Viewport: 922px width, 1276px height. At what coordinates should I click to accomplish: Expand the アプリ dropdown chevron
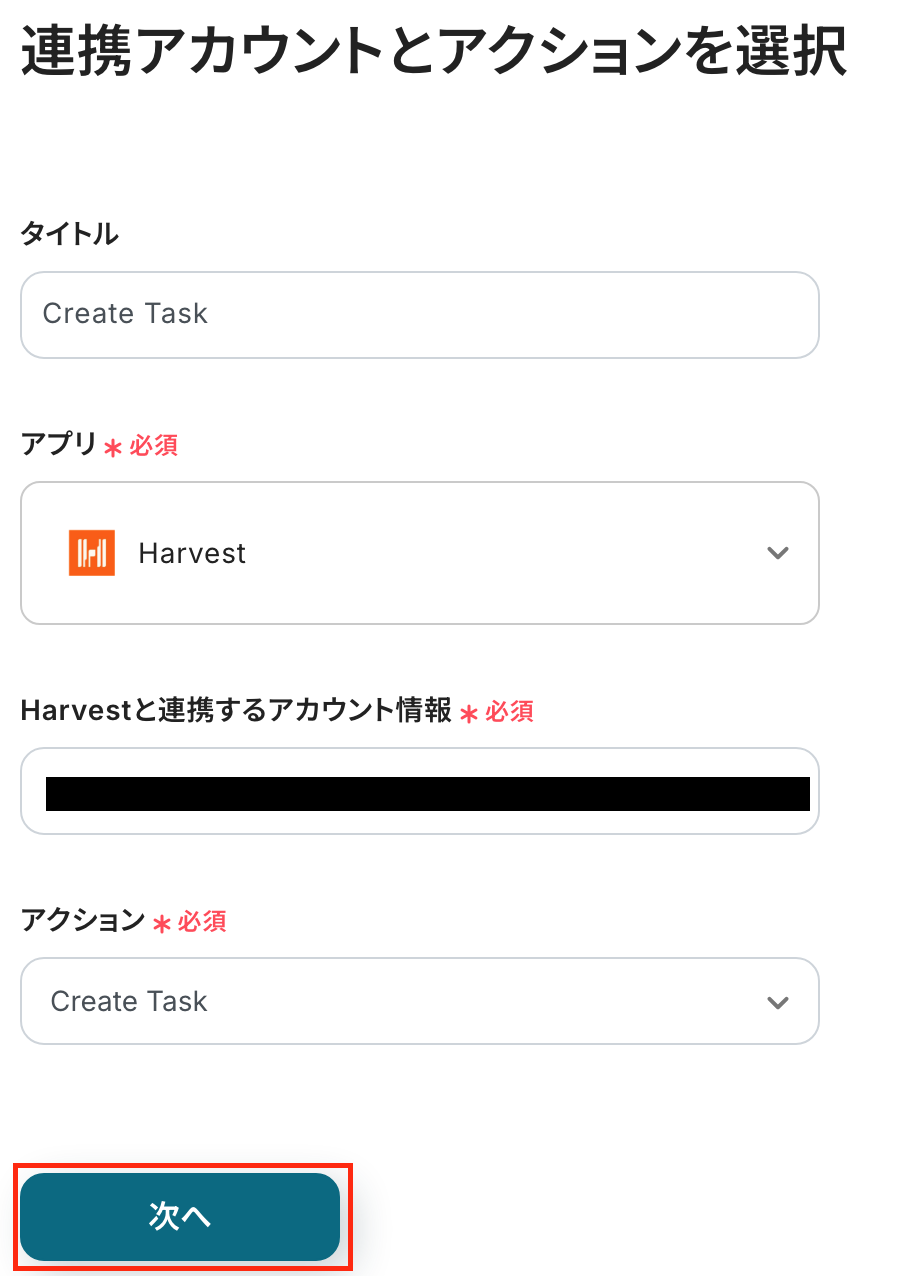(x=777, y=553)
